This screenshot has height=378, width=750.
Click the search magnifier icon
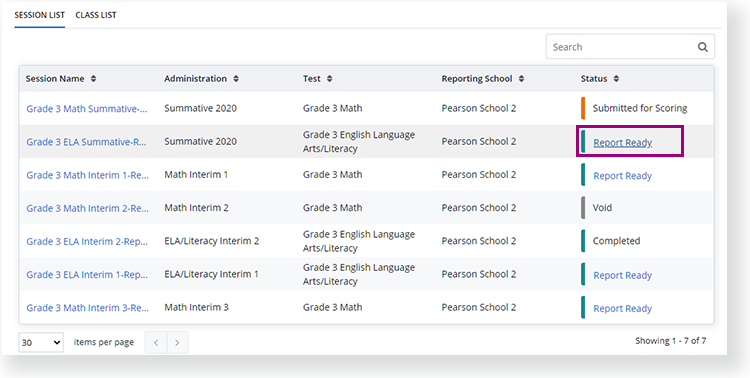coord(702,47)
